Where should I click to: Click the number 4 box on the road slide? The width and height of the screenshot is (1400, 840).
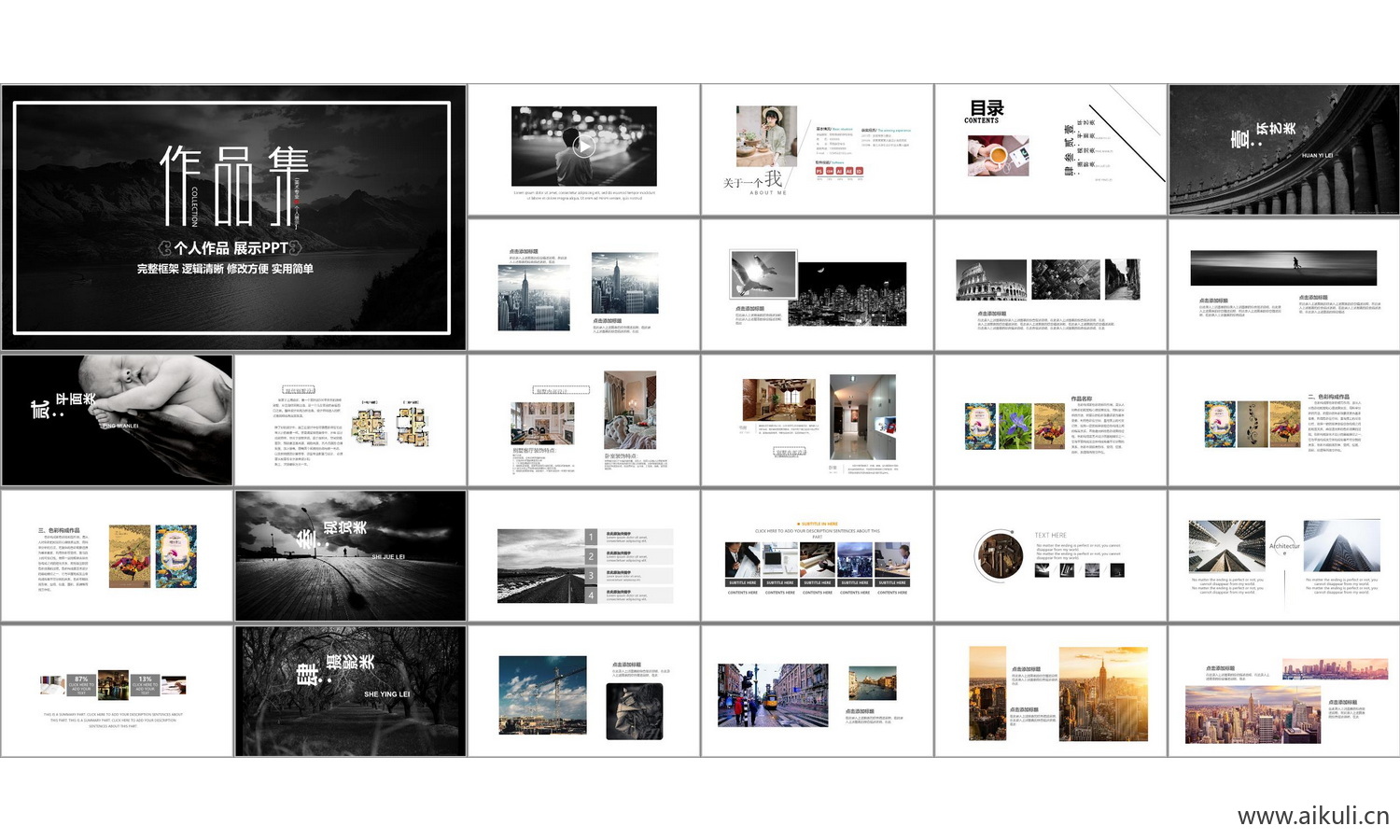pos(591,595)
